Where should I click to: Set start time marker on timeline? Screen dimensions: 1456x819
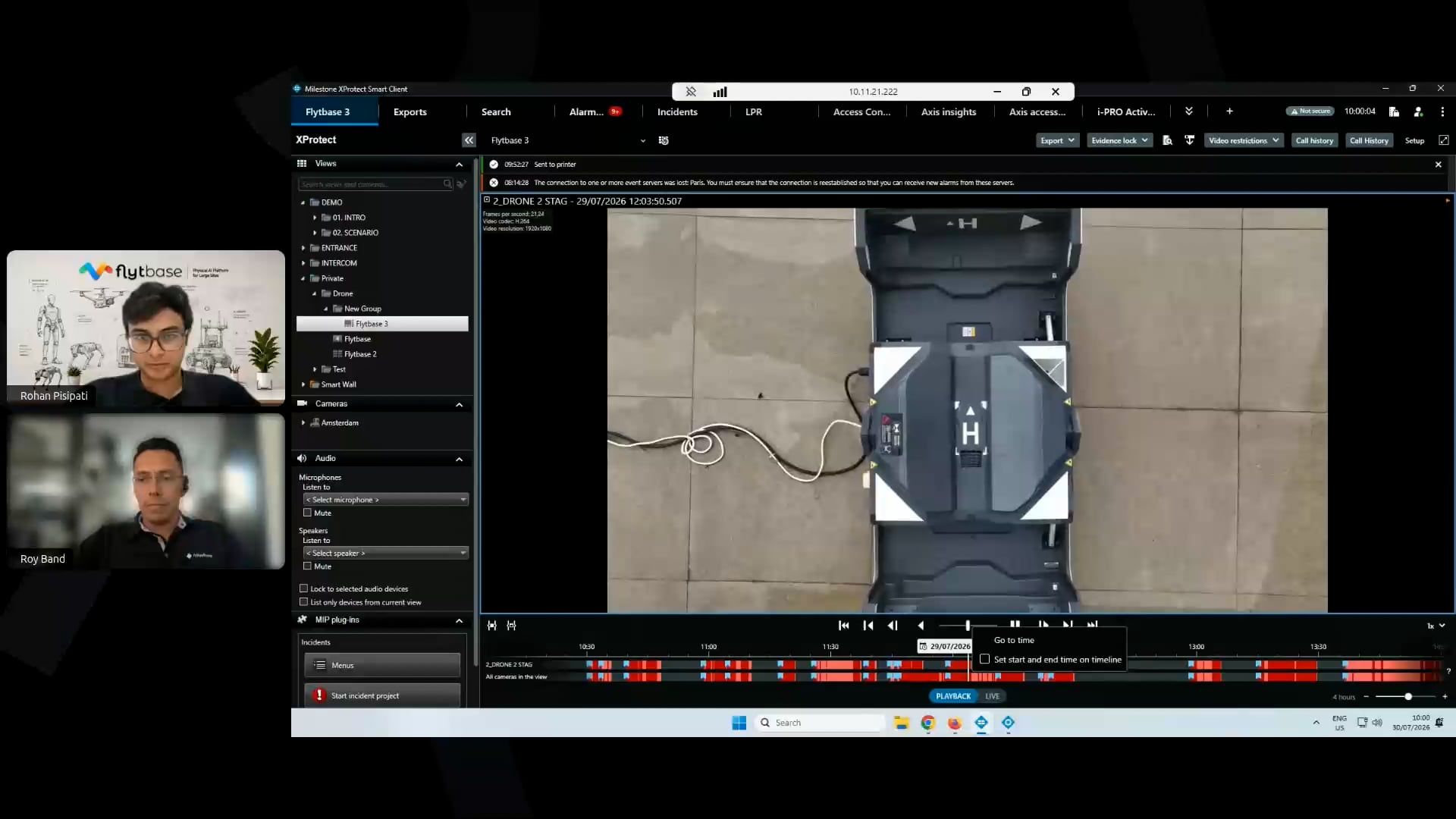(492, 625)
